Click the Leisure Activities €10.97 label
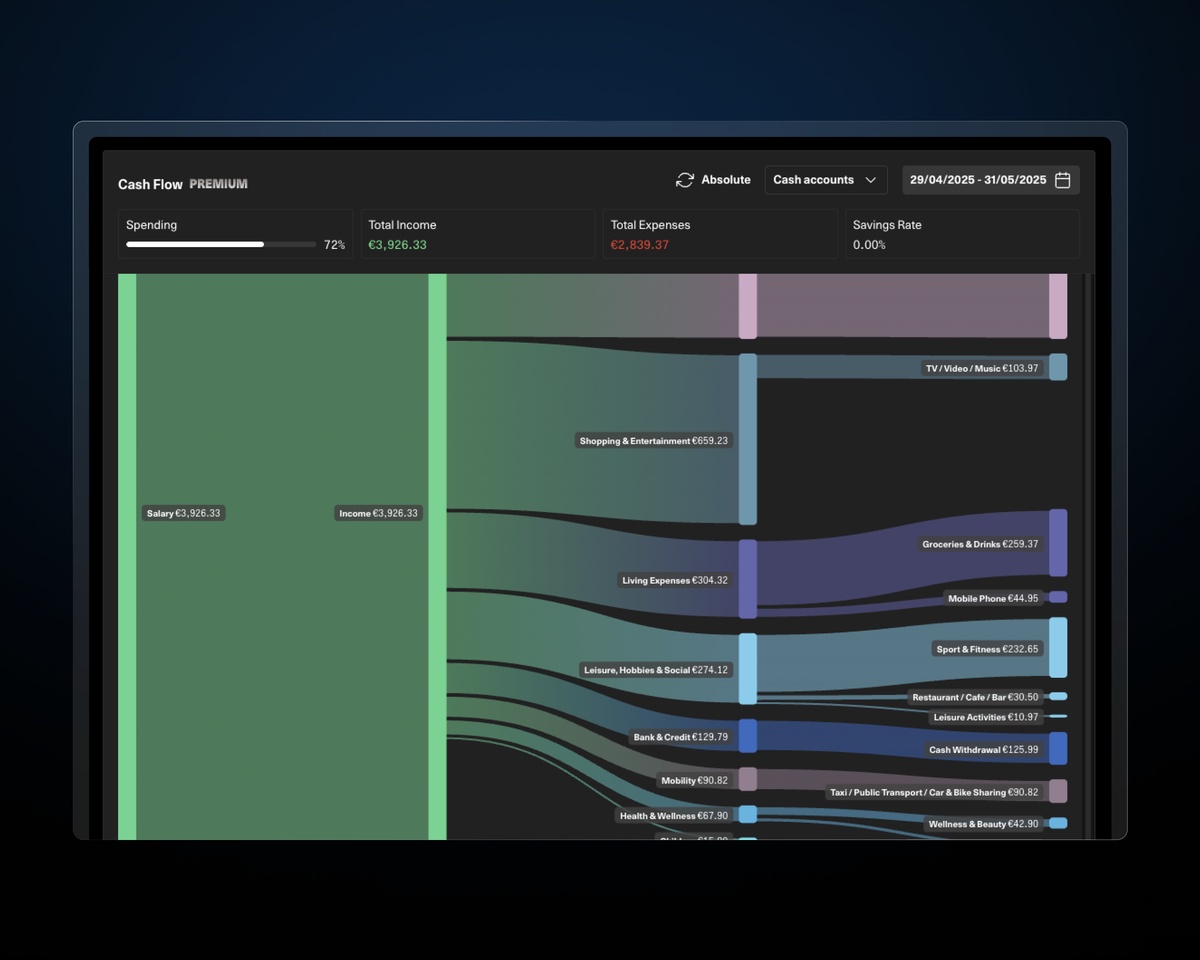 tap(986, 717)
